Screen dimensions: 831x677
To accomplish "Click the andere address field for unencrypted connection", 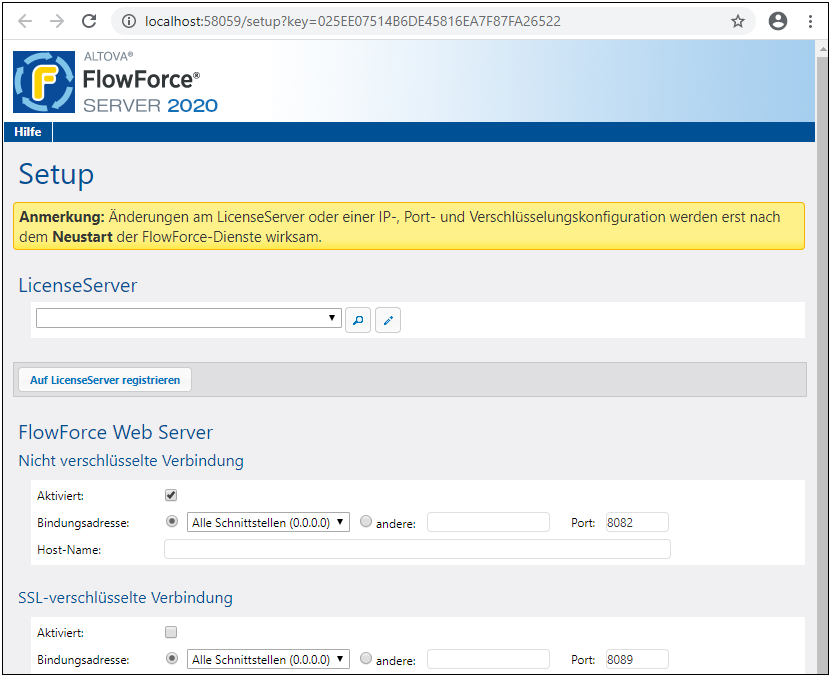I will point(488,522).
